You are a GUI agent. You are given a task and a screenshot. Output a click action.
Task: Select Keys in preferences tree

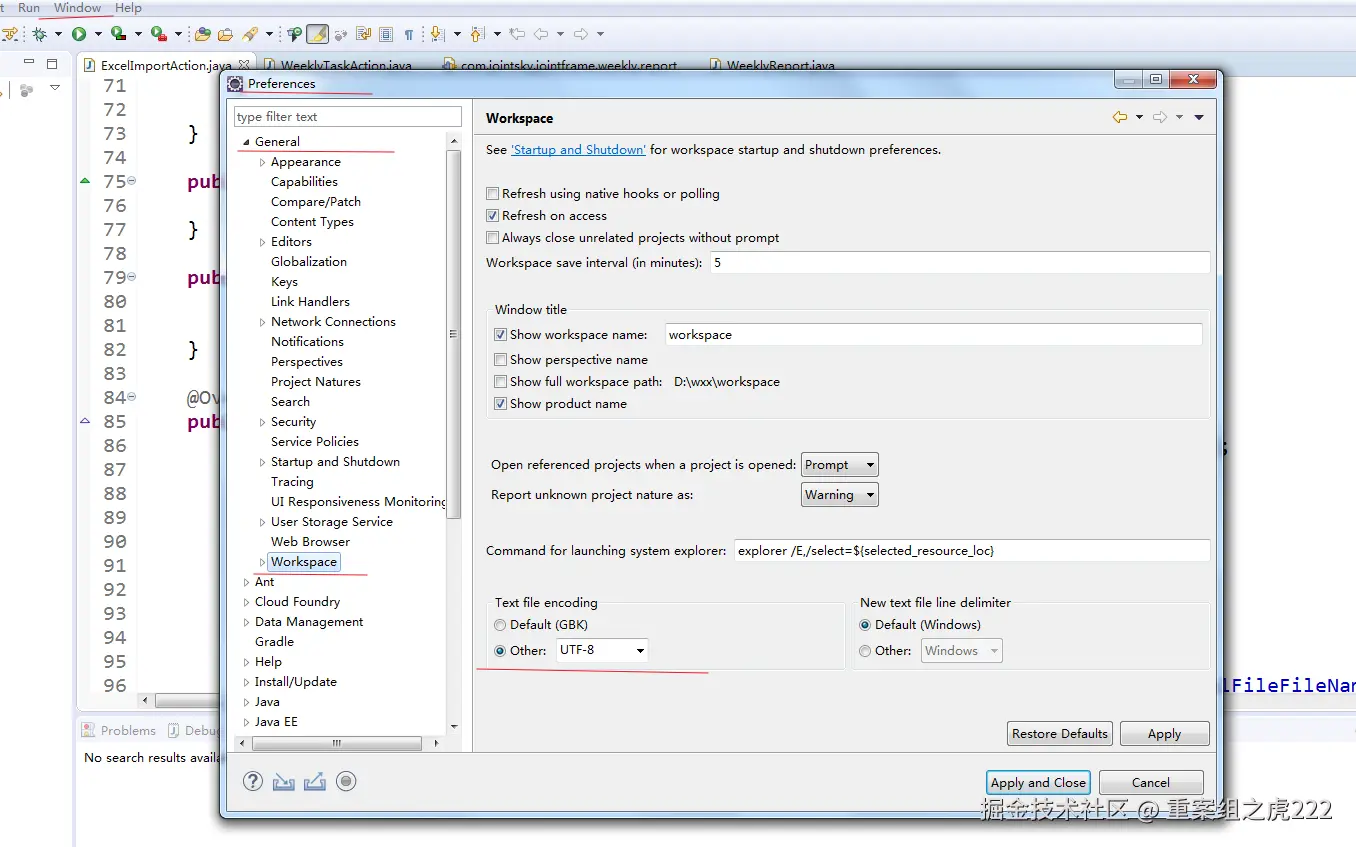(x=284, y=282)
